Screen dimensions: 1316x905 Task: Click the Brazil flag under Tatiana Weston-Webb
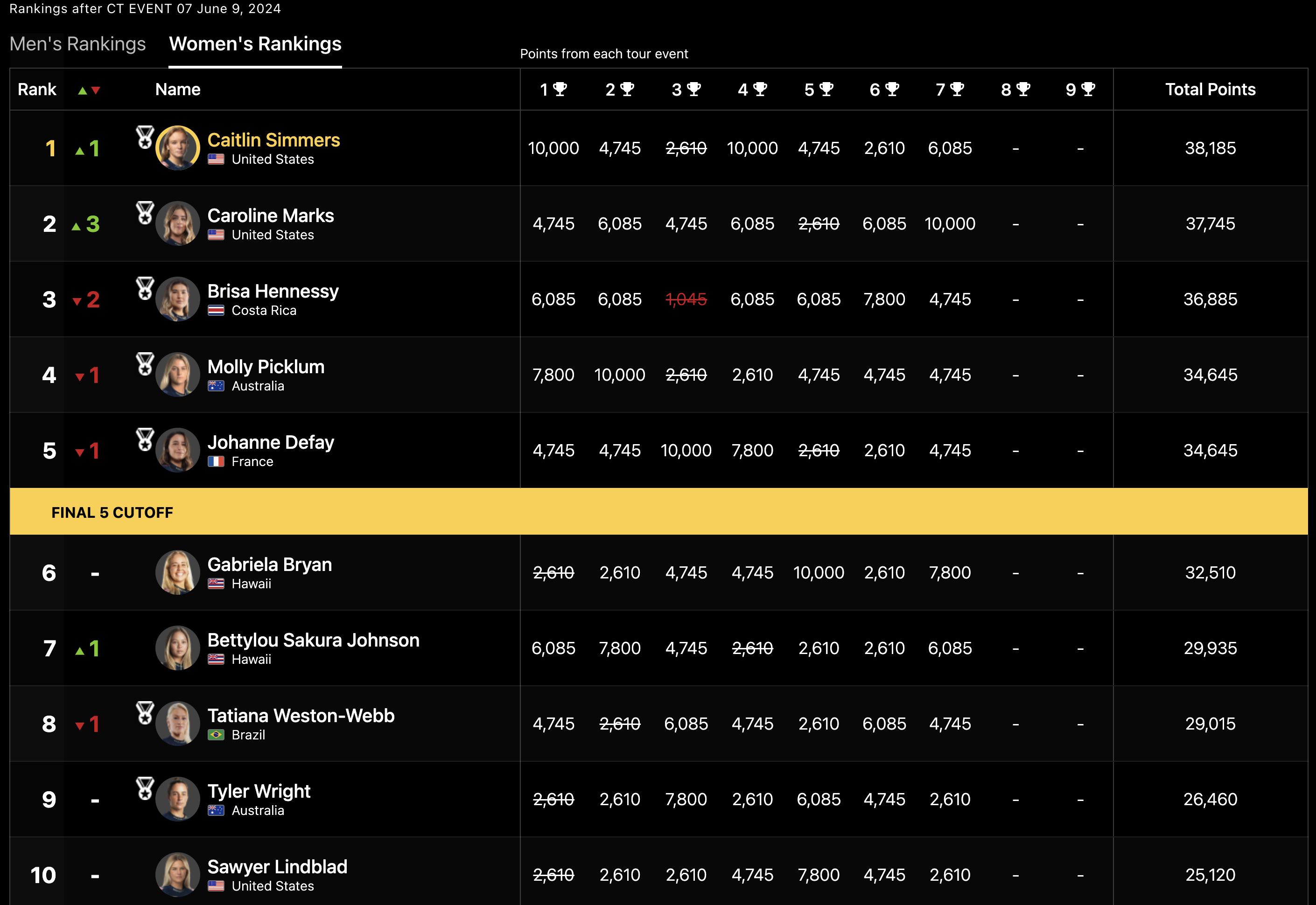(216, 735)
